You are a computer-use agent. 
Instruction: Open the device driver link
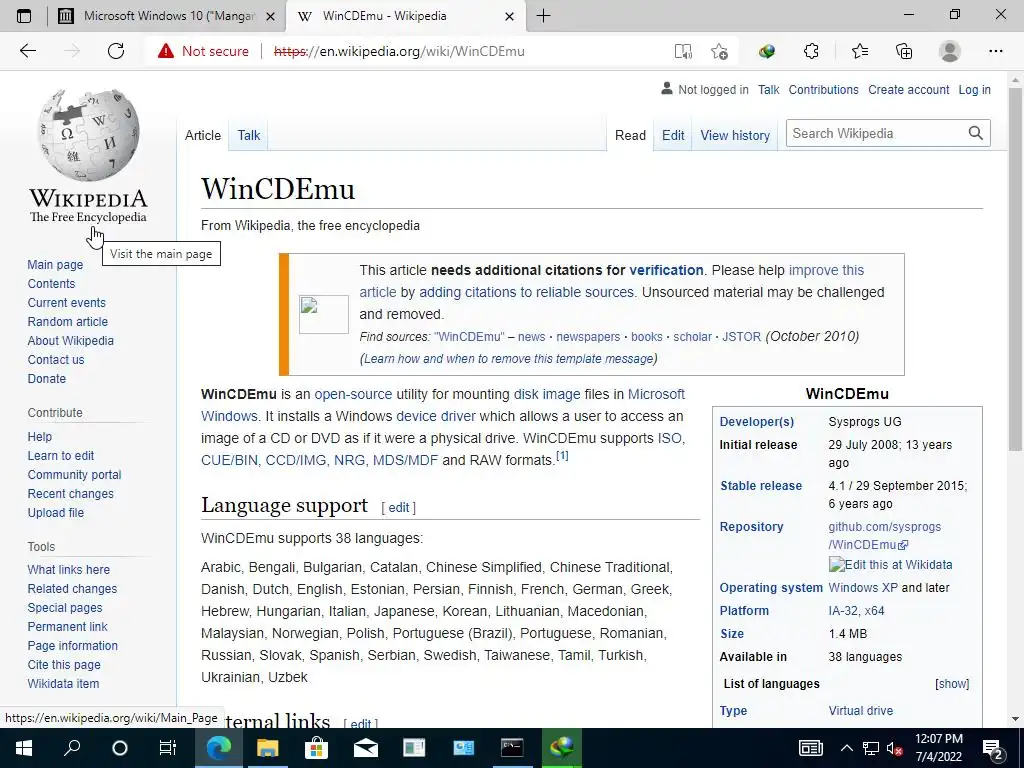click(x=436, y=416)
